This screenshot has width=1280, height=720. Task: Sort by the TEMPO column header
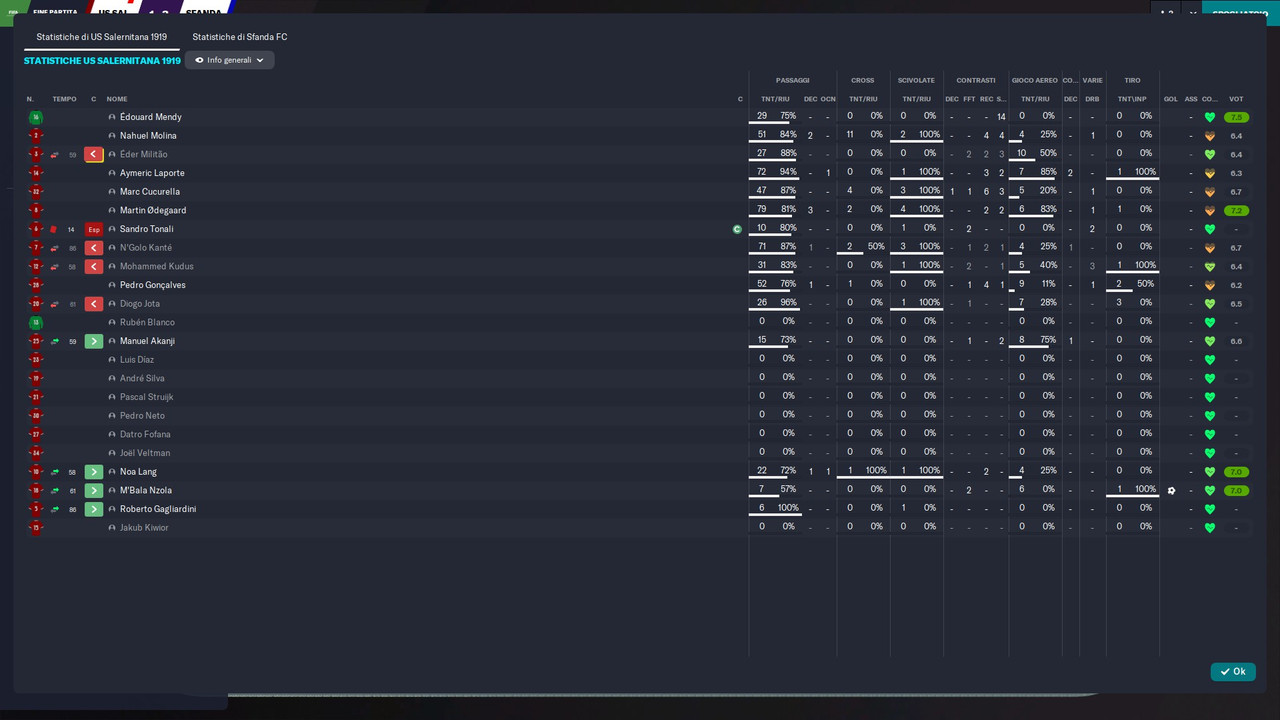pyautogui.click(x=64, y=99)
